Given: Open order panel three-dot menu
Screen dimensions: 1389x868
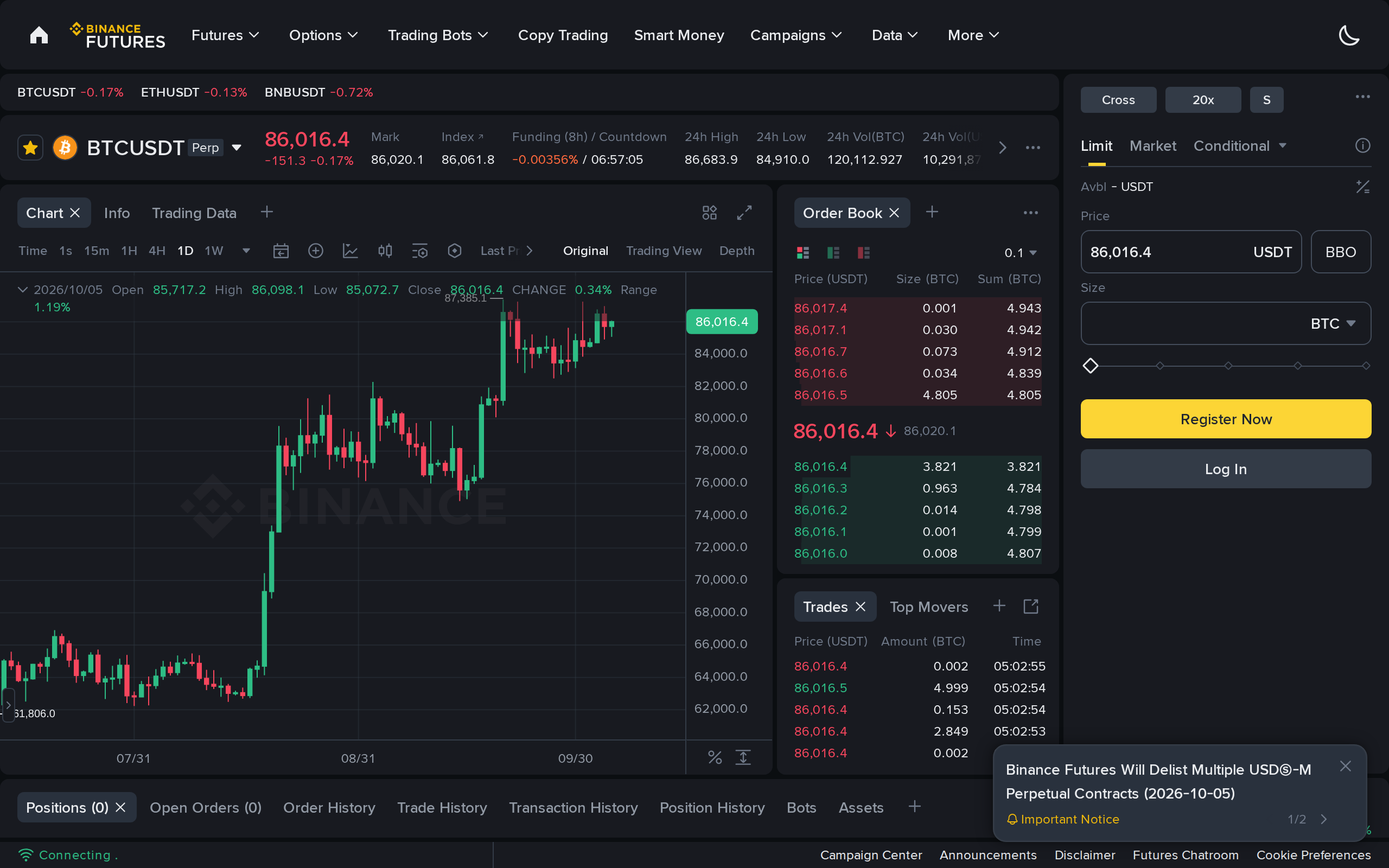Looking at the screenshot, I should click(x=1362, y=97).
